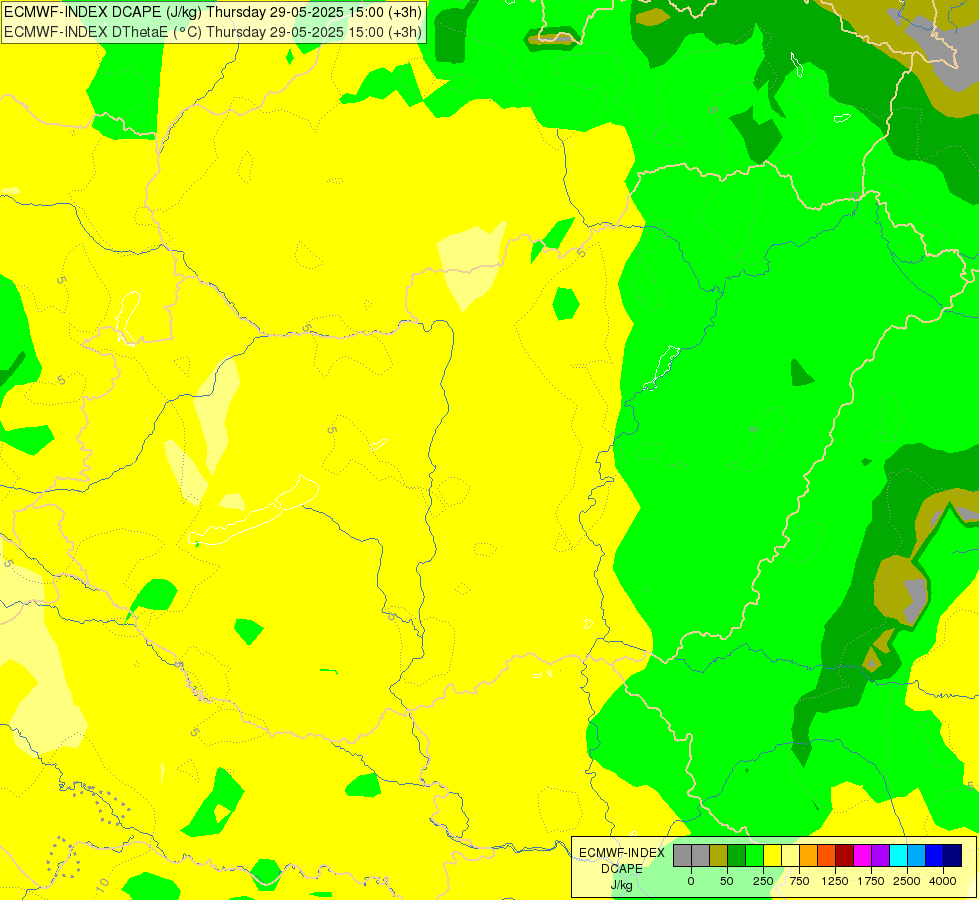Image resolution: width=979 pixels, height=900 pixels.
Task: Click the legend value '4000'
Action: (x=943, y=881)
